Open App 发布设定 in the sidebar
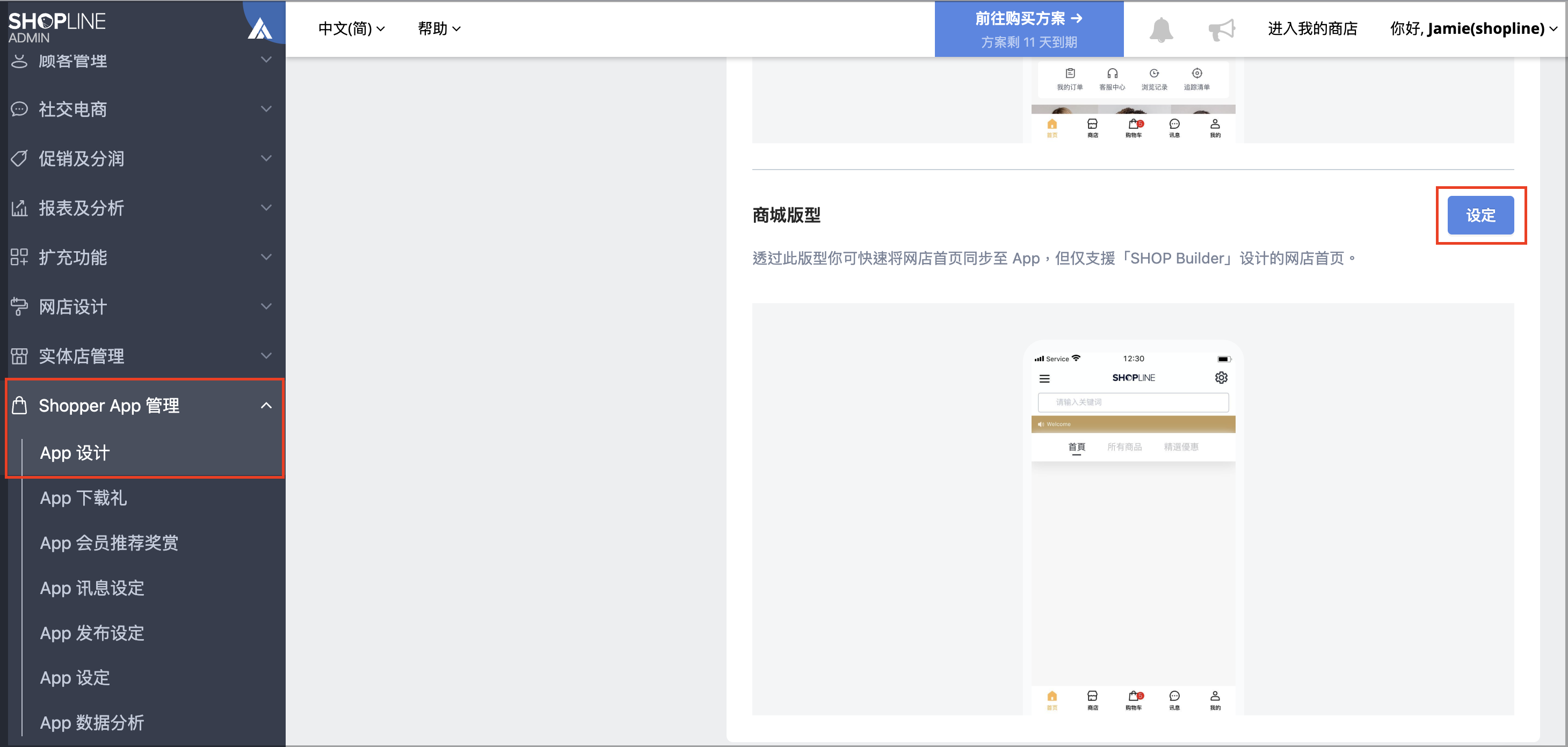Image resolution: width=1568 pixels, height=747 pixels. click(x=92, y=633)
